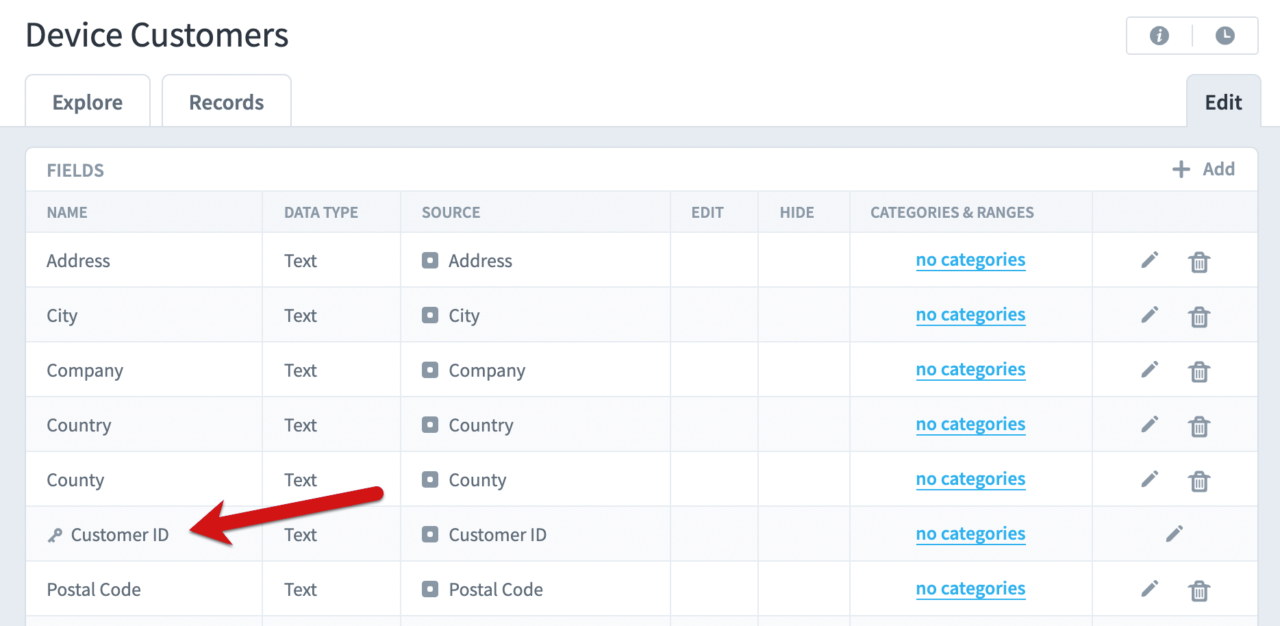Viewport: 1280px width, 626px height.
Task: Open the info icon in the top right corner
Action: [1158, 35]
